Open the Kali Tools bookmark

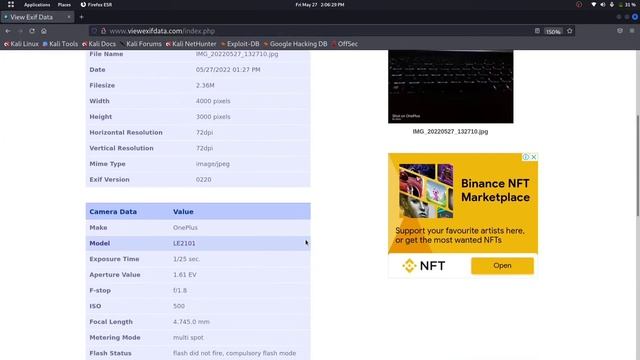click(60, 44)
